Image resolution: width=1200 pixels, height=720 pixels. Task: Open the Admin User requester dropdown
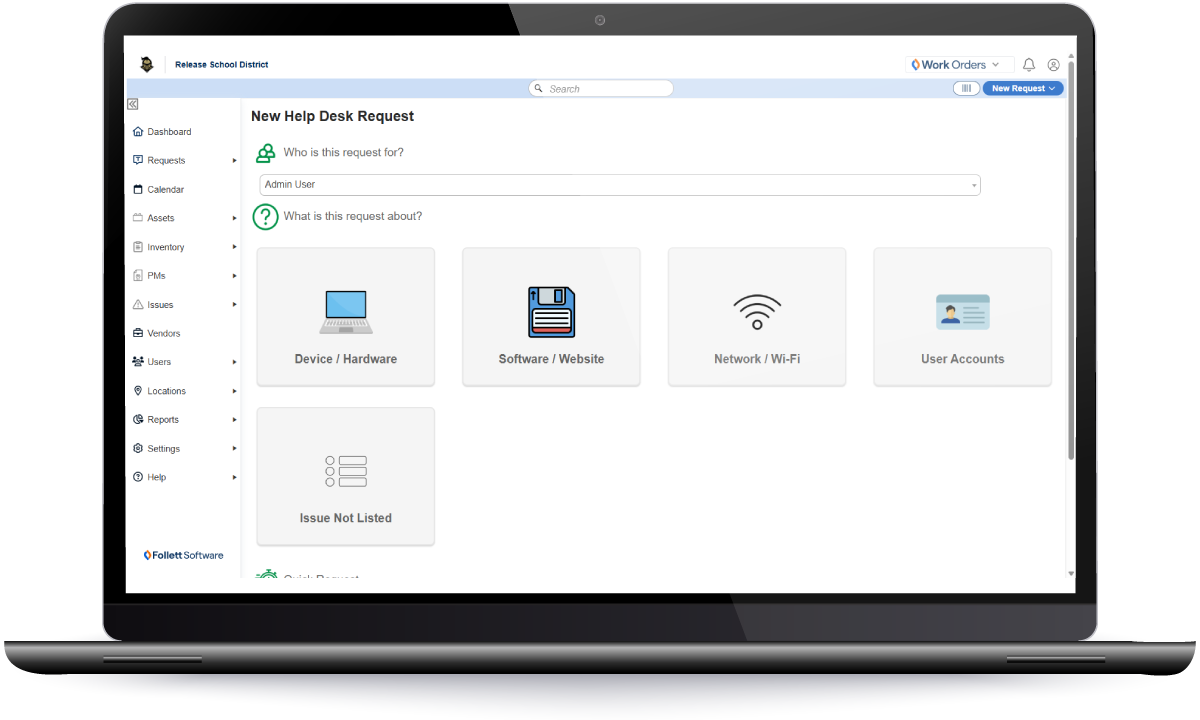click(x=619, y=185)
